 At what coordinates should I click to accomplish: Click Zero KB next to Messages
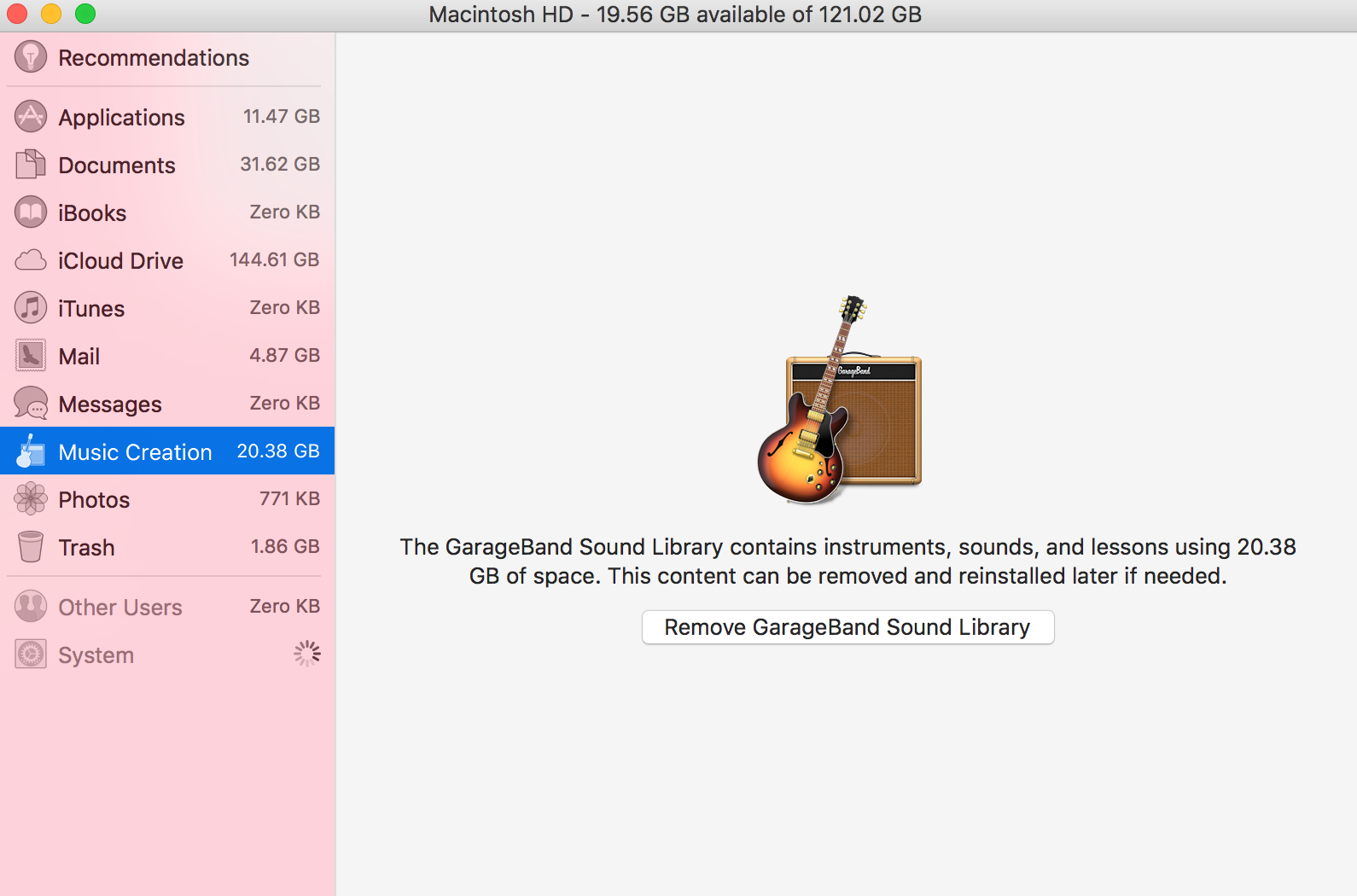(x=285, y=403)
